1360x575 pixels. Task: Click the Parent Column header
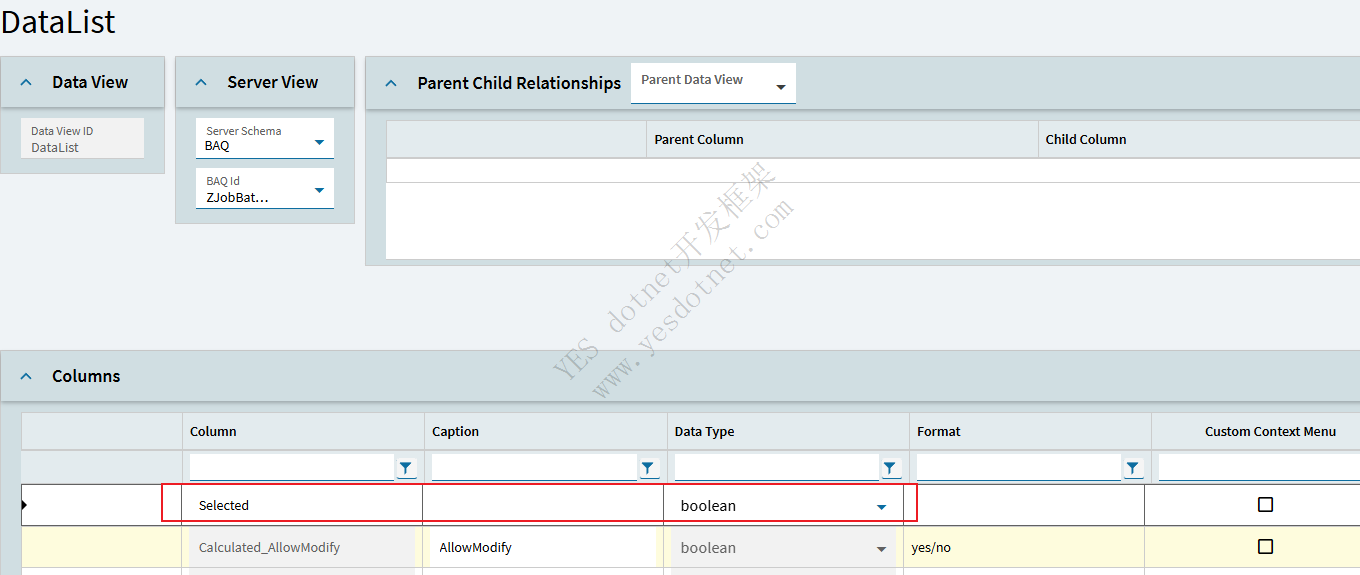click(699, 140)
